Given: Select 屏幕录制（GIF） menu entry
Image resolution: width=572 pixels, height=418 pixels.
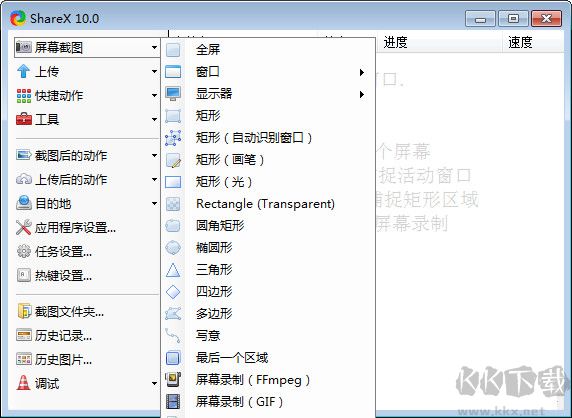Looking at the screenshot, I should tap(268, 402).
